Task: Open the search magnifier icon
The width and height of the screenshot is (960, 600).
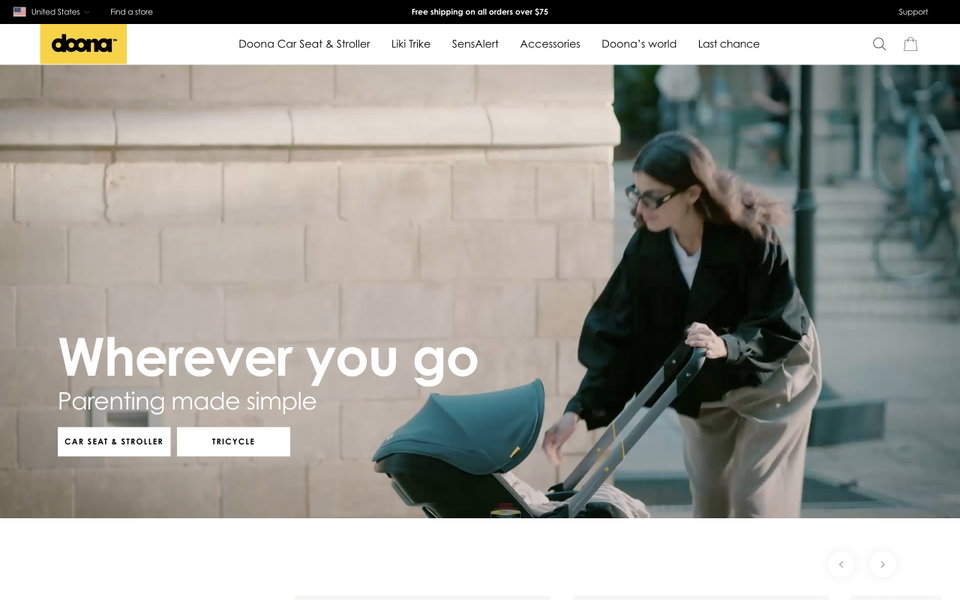Action: pyautogui.click(x=879, y=44)
